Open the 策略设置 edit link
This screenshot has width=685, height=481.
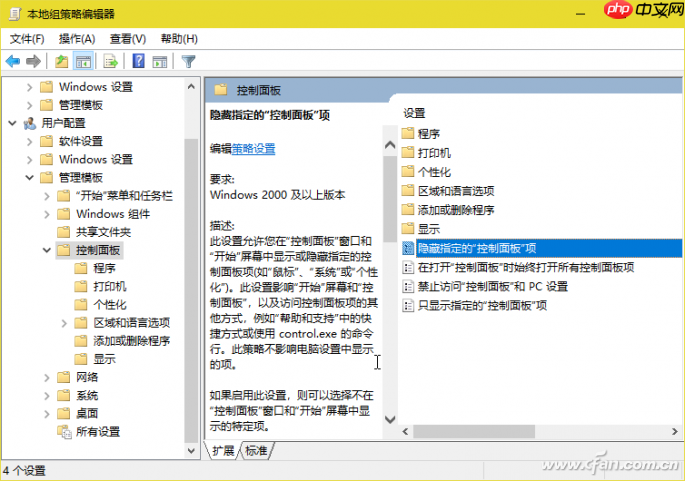coord(253,149)
